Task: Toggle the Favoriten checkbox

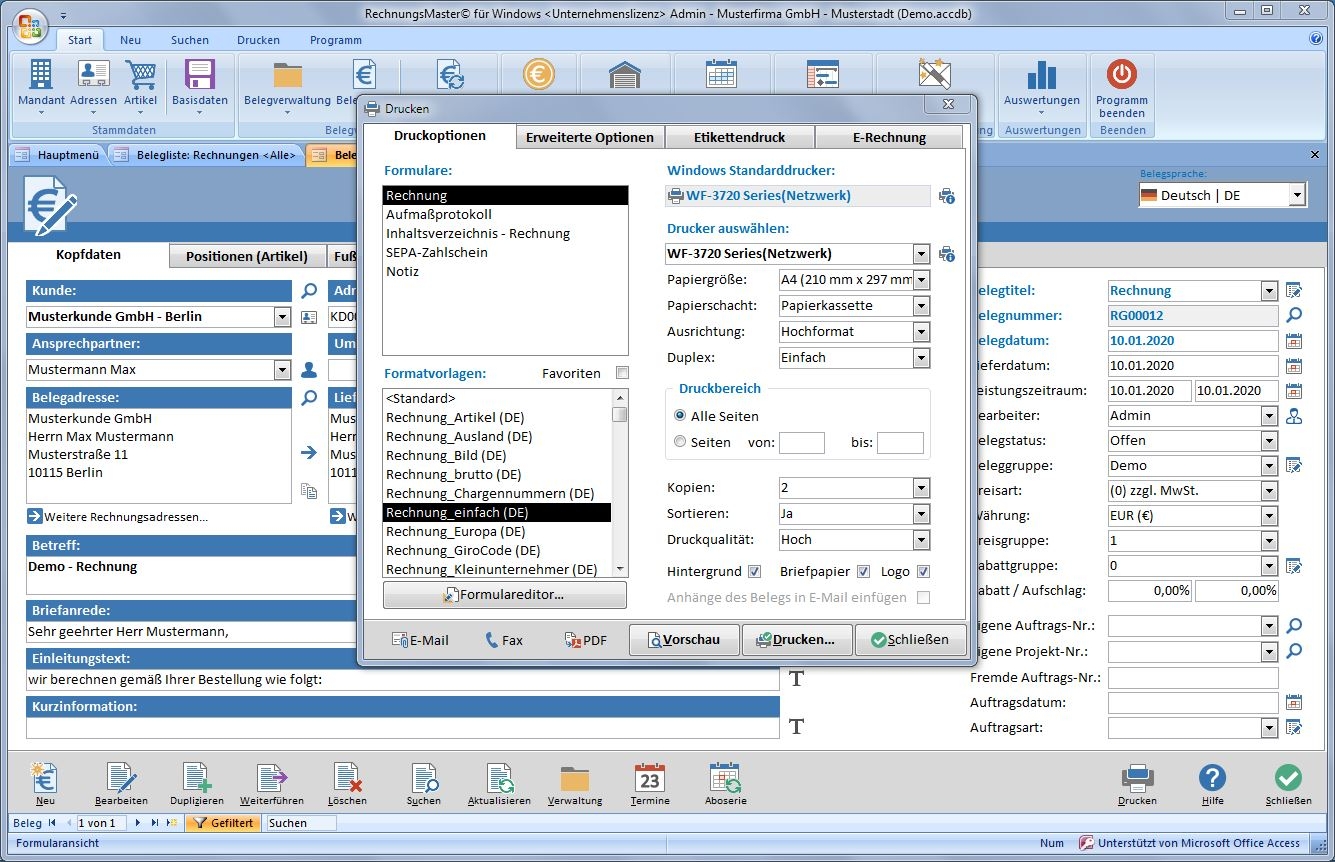Action: (x=623, y=373)
